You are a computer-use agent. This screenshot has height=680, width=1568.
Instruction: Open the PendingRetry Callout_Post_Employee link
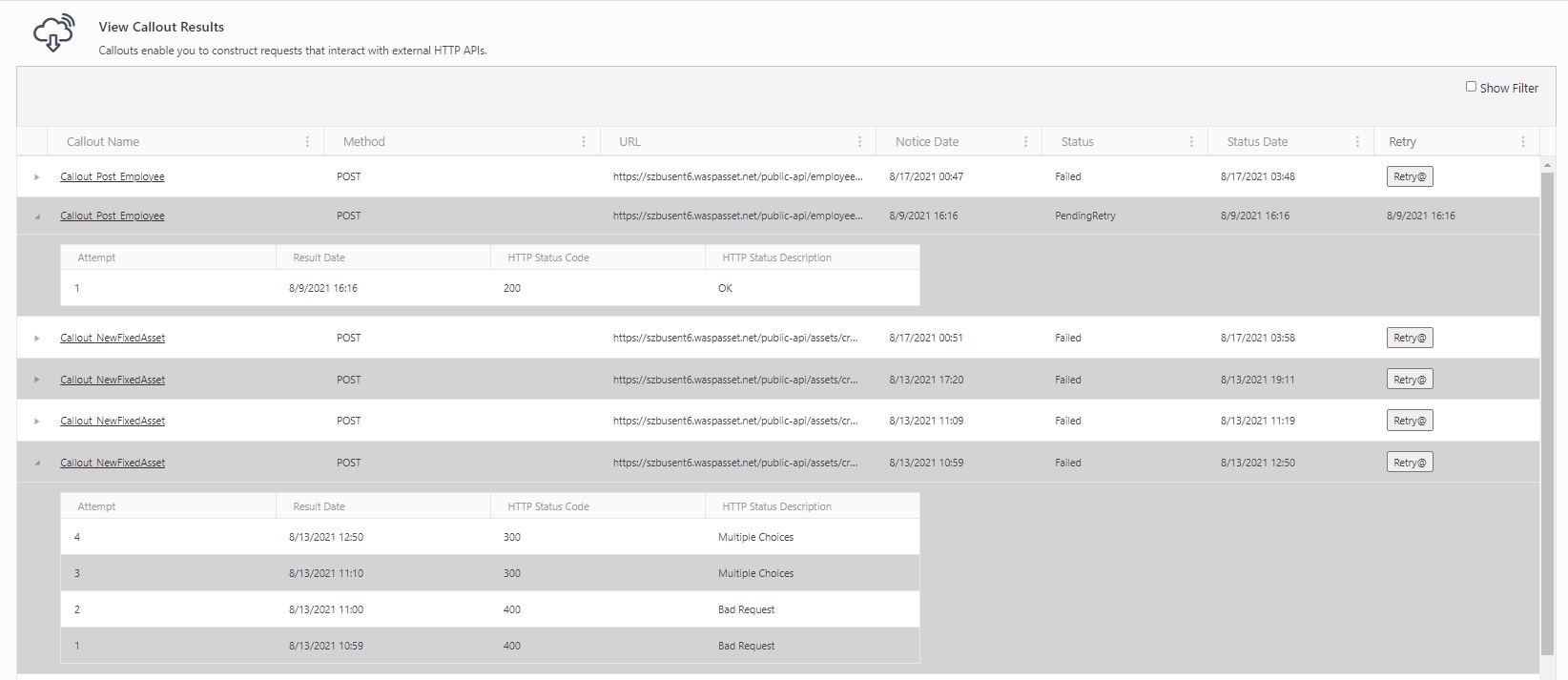(113, 216)
